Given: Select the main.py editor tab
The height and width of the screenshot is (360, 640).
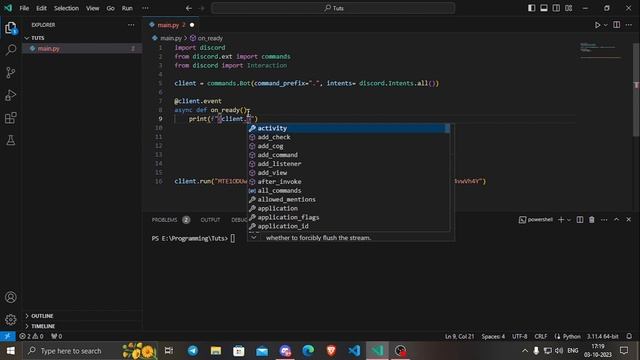Looking at the screenshot, I should [171, 25].
